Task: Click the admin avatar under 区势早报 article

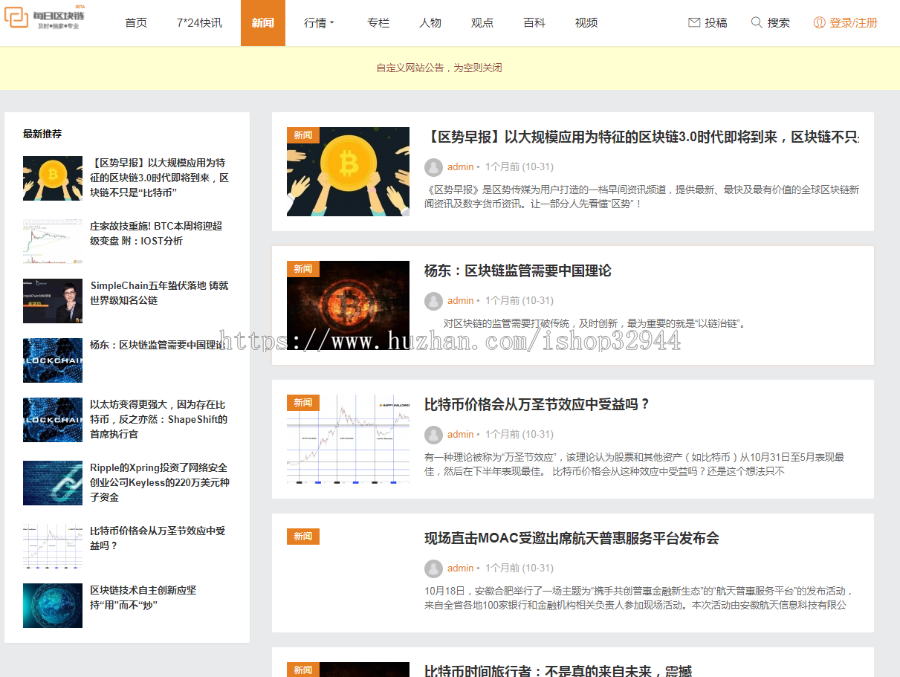Action: (x=433, y=167)
